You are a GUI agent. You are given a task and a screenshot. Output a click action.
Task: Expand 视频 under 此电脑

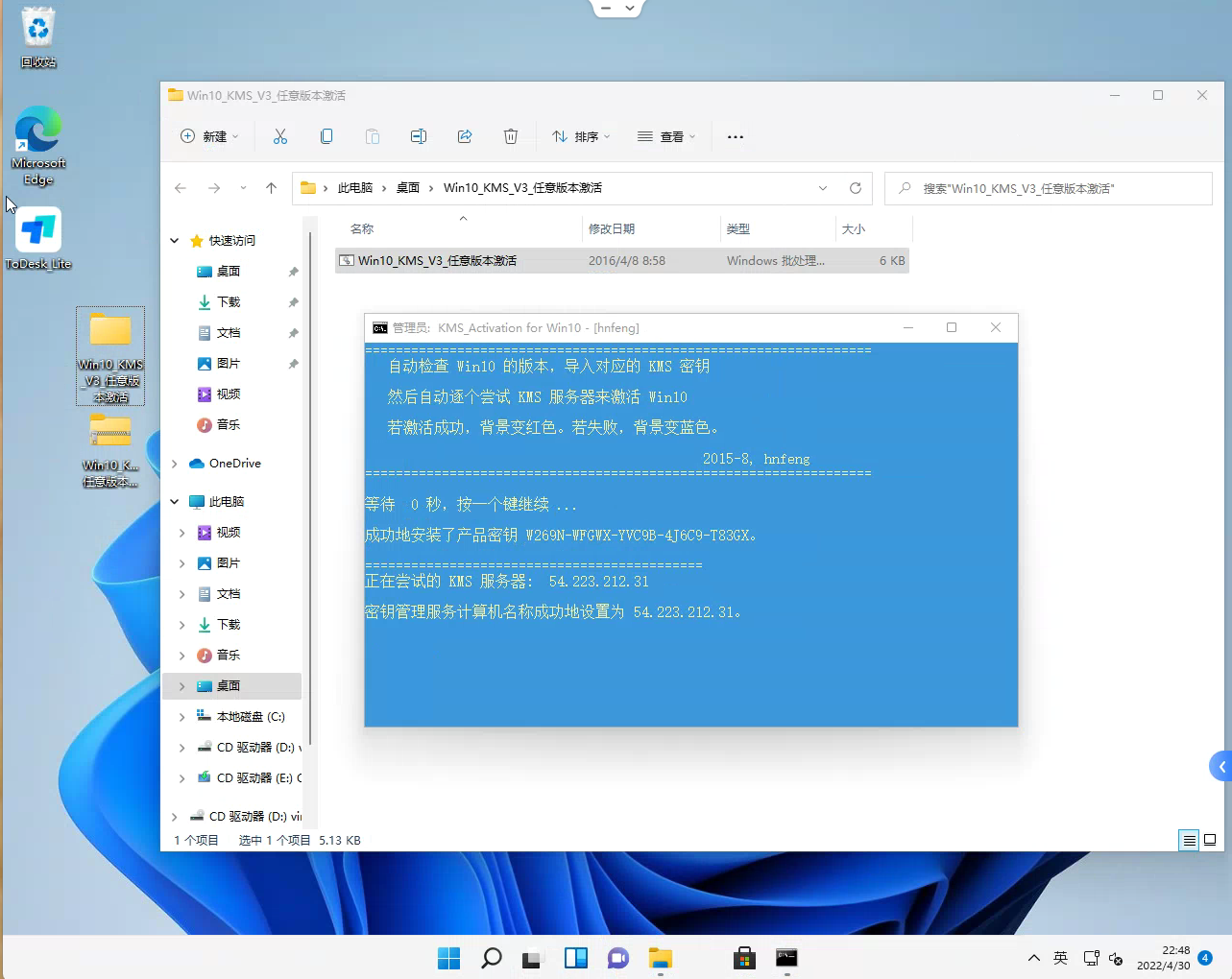(182, 533)
